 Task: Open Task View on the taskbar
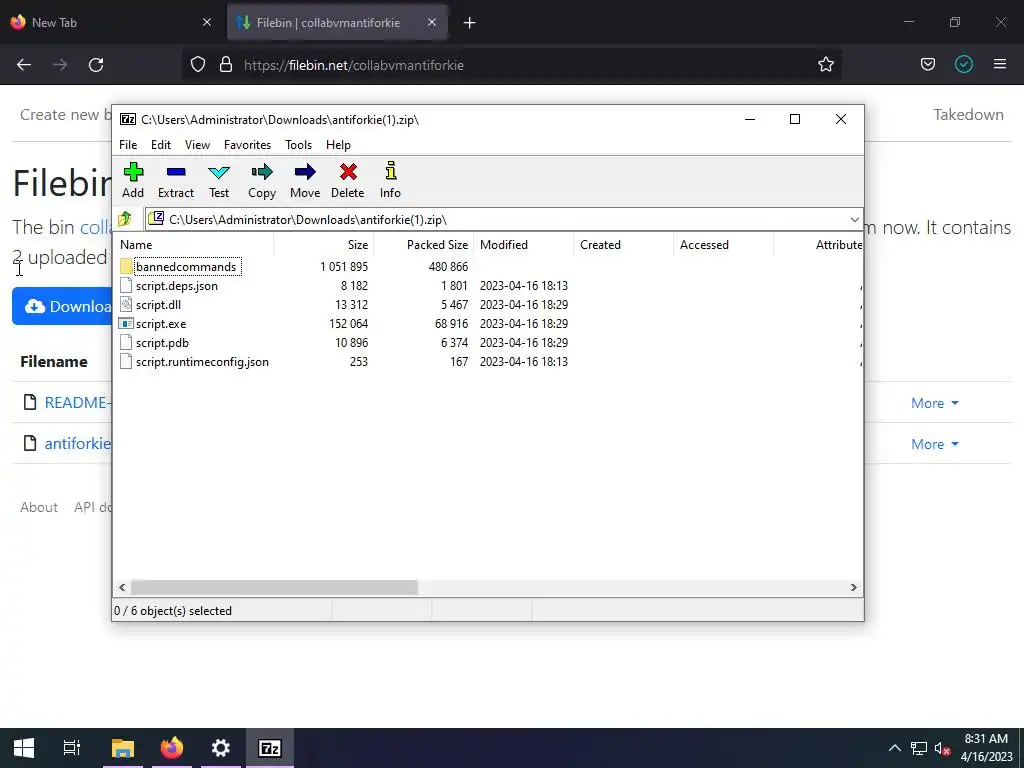pyautogui.click(x=72, y=748)
